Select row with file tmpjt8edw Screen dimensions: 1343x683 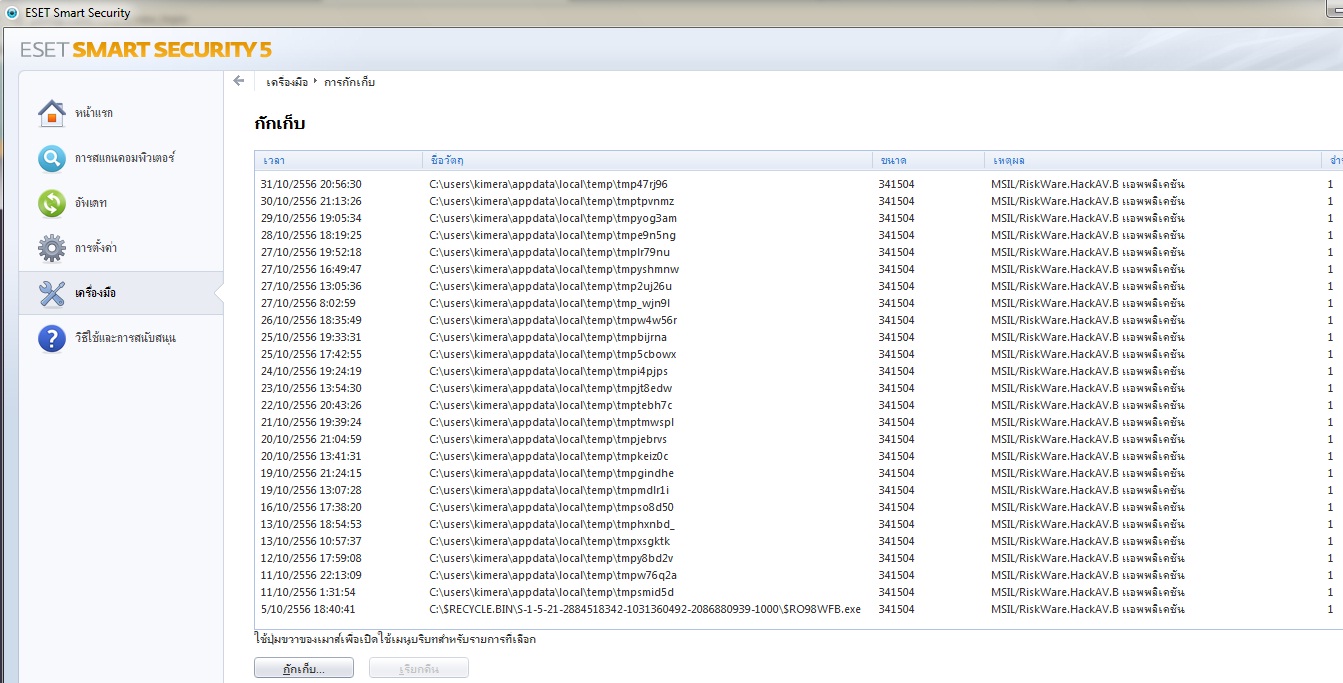tap(798, 388)
